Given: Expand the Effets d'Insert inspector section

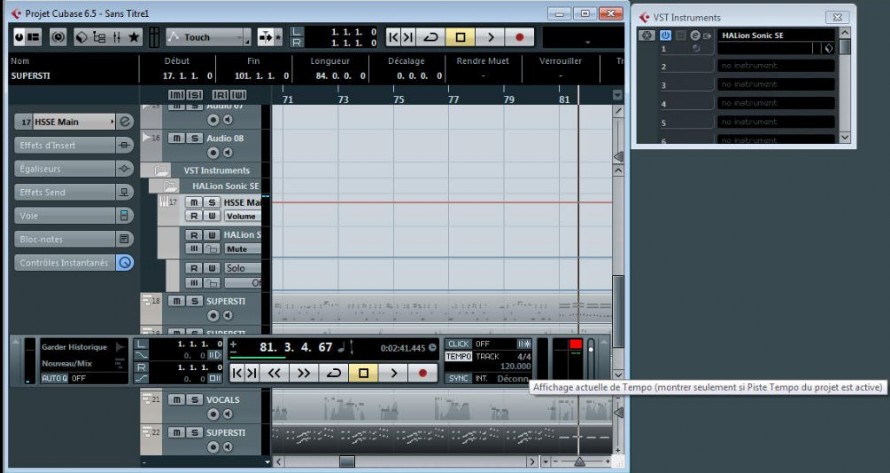Looking at the screenshot, I should tap(65, 145).
